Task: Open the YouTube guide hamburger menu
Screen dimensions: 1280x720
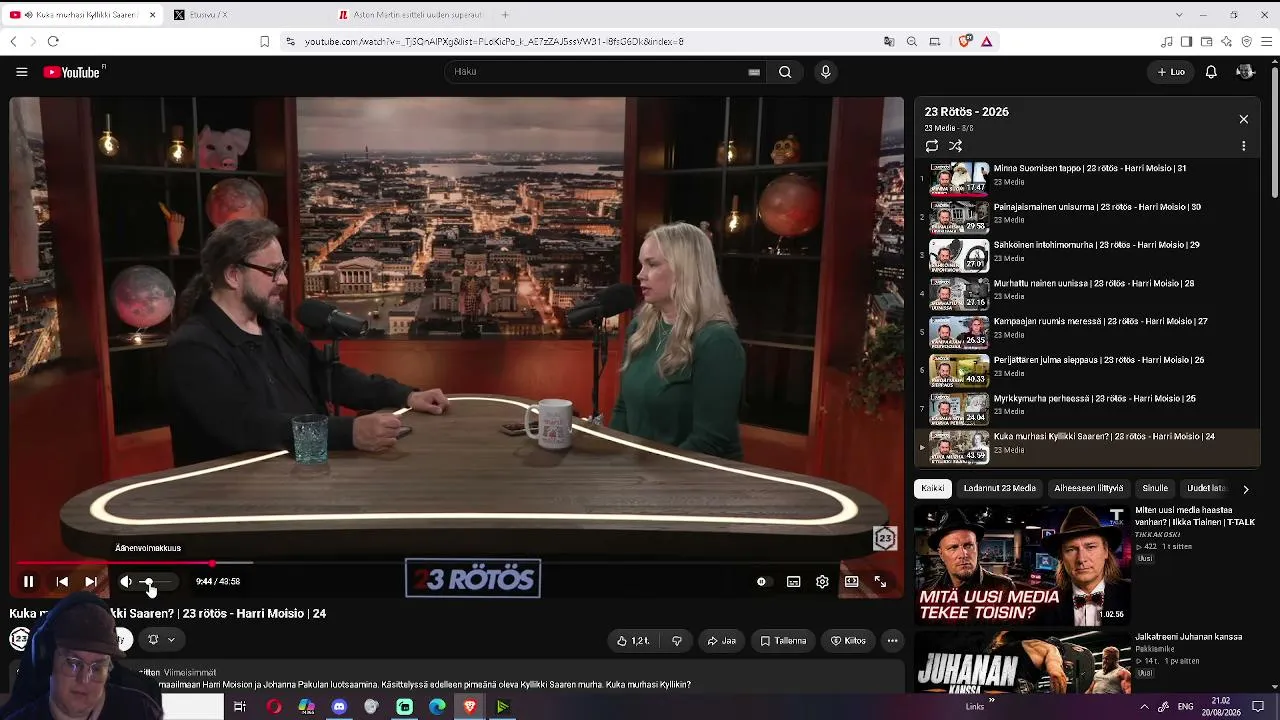Action: coord(21,72)
